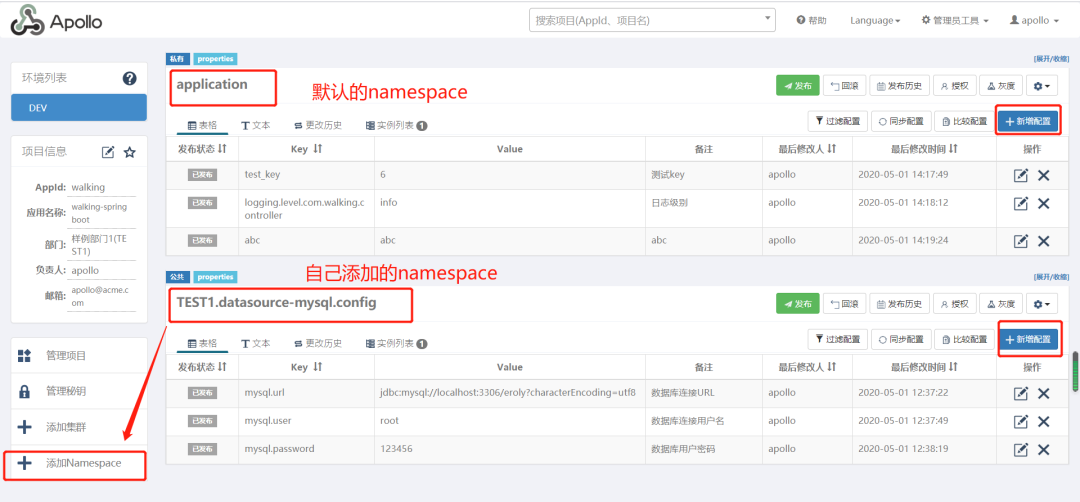Collapse the application namespace via 展开/收缩

point(1051,59)
